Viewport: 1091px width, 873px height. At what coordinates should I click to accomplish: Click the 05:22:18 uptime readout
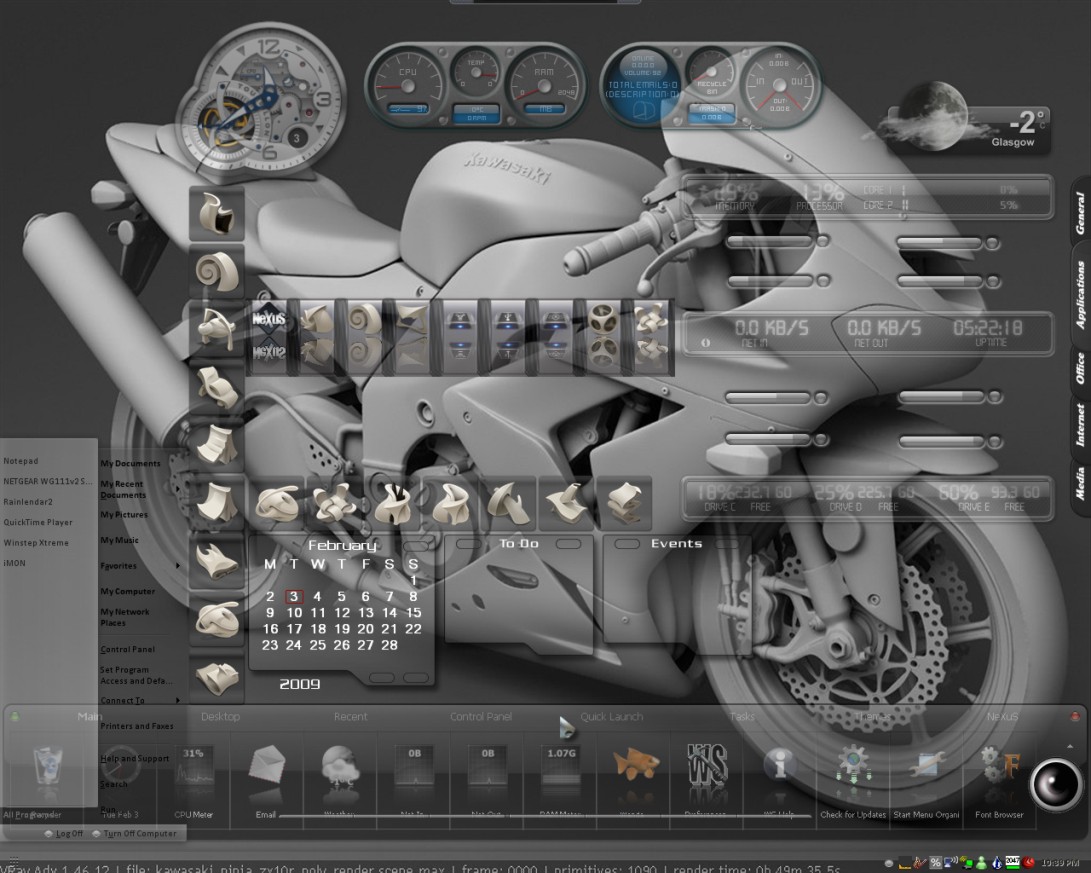tap(988, 328)
